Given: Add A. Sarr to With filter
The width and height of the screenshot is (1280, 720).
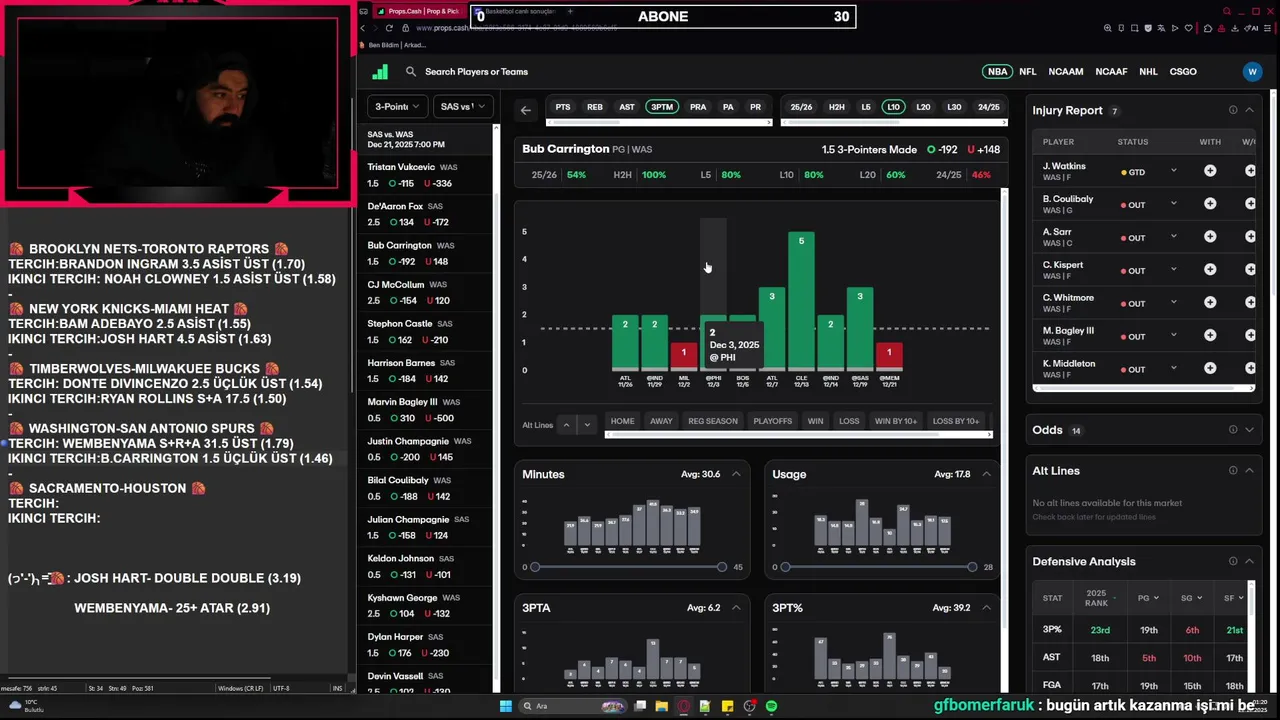Looking at the screenshot, I should coord(1210,237).
